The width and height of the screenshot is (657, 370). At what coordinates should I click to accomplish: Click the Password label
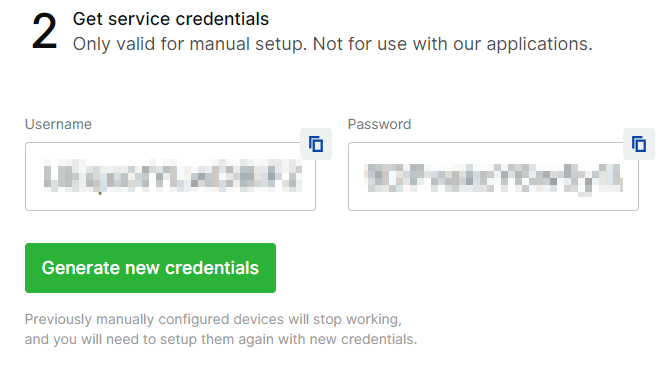click(379, 124)
